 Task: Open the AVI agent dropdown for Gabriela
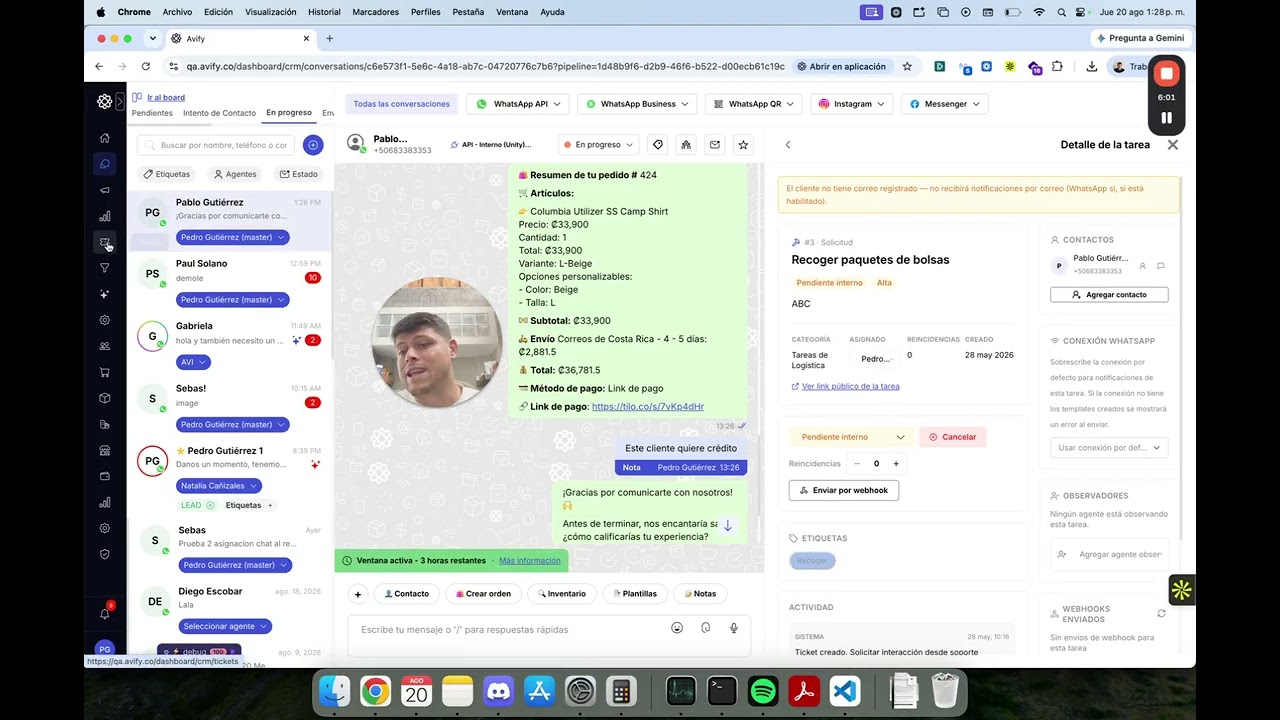pyautogui.click(x=193, y=362)
